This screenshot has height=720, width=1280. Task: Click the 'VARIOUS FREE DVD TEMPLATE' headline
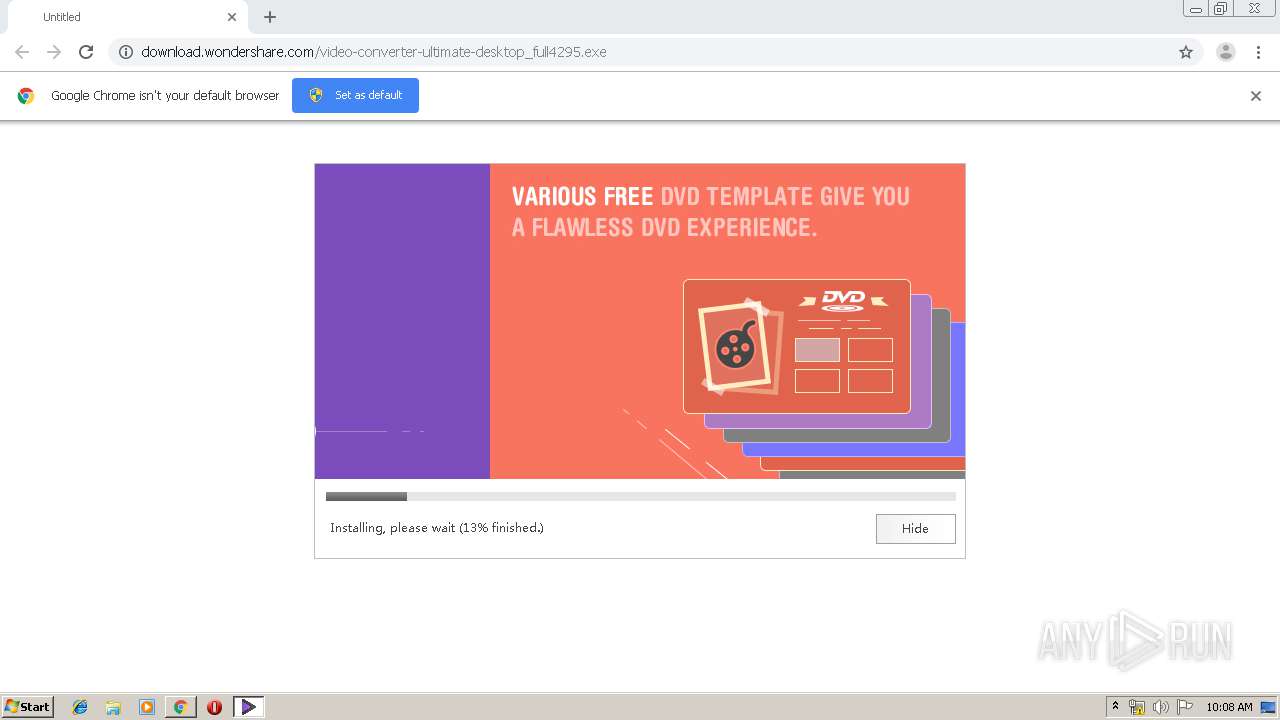pyautogui.click(x=711, y=211)
